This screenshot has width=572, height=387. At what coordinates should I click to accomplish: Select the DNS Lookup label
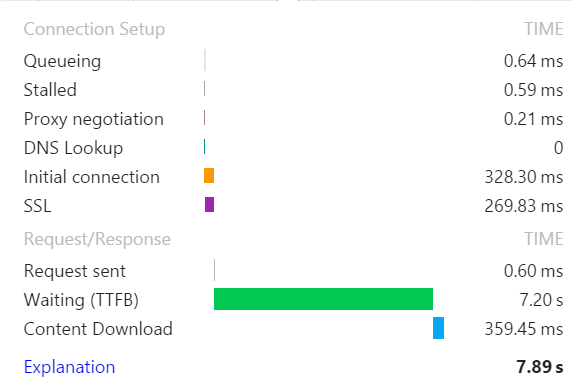[x=73, y=148]
